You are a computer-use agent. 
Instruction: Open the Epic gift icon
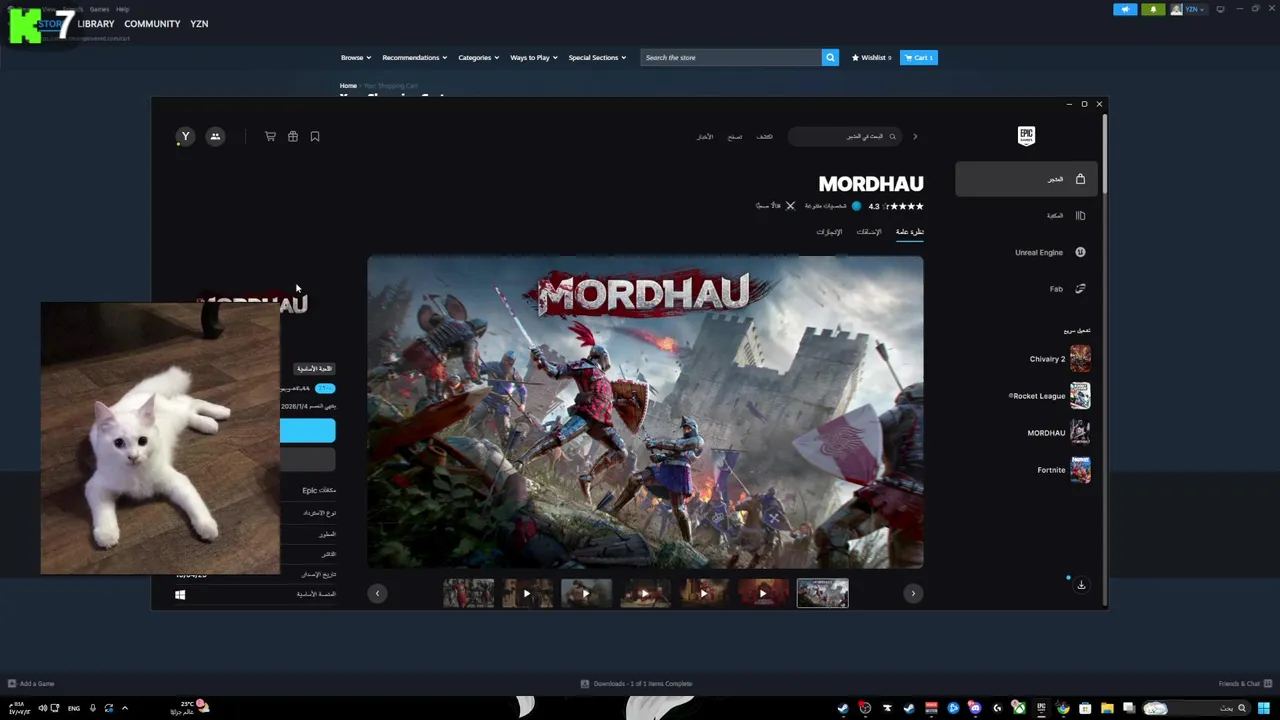coord(293,136)
